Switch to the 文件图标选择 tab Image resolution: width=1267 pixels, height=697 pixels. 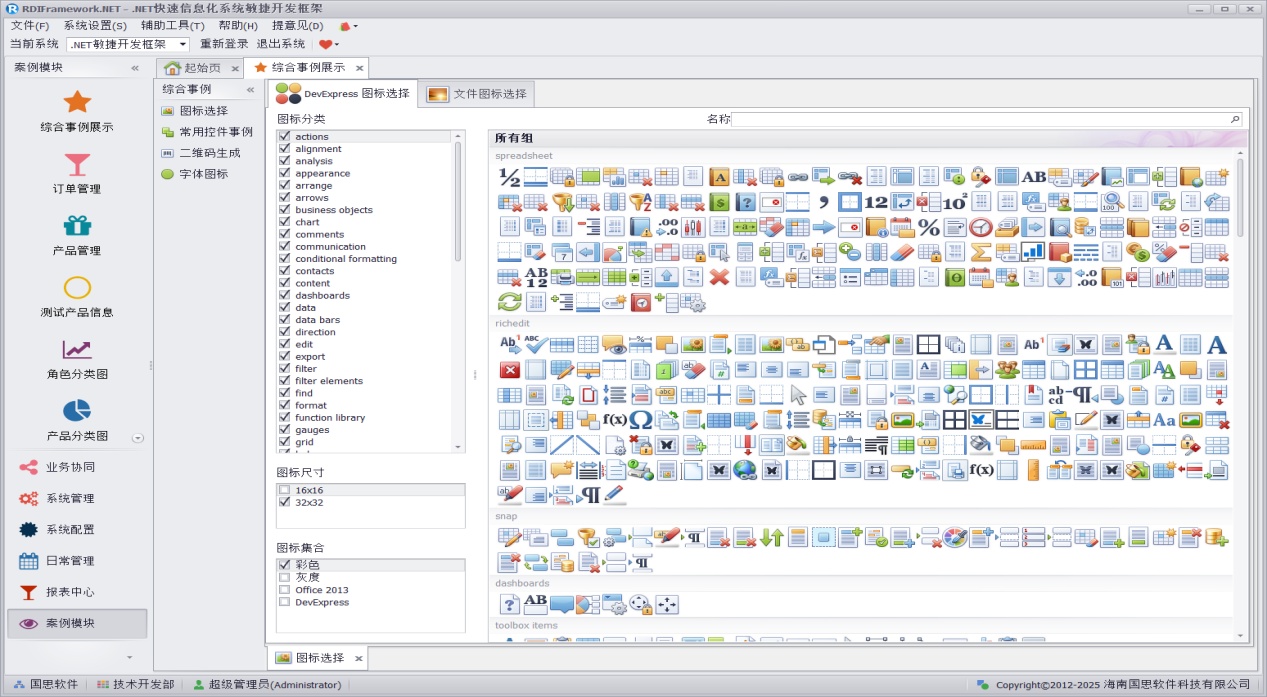click(478, 94)
